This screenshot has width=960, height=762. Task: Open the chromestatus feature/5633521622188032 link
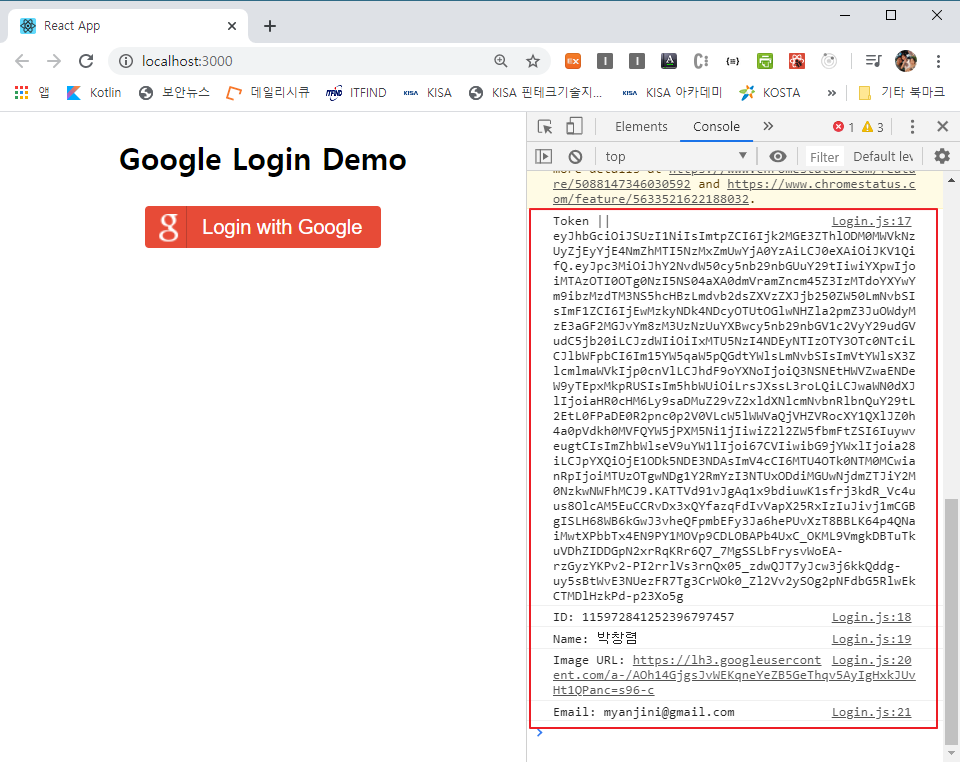click(734, 192)
